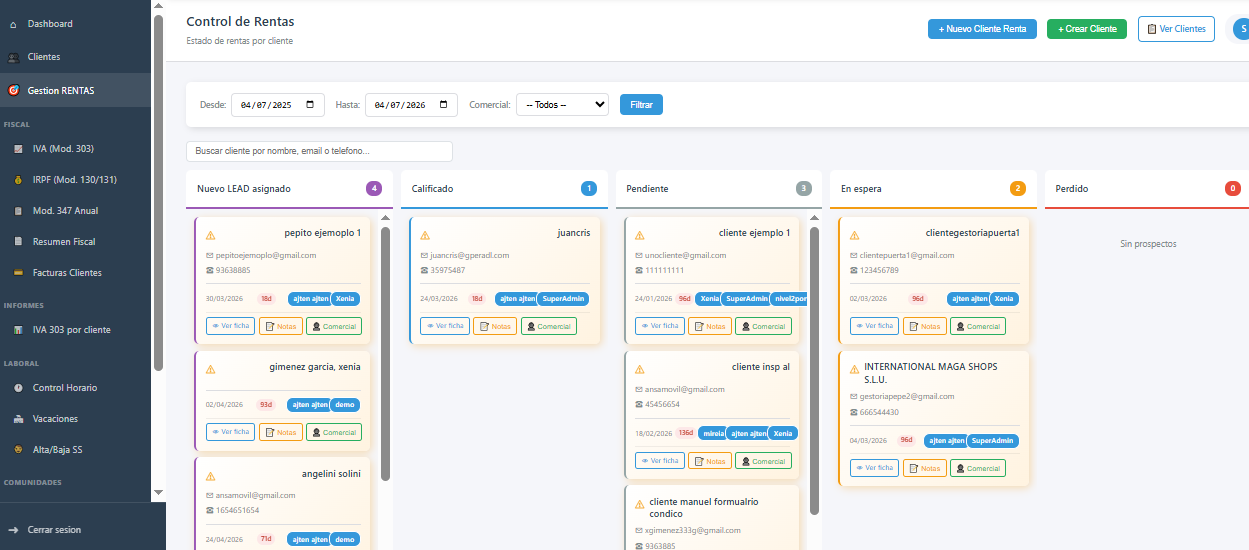Click Control Horario clock icon
The image size is (1249, 550).
point(18,388)
